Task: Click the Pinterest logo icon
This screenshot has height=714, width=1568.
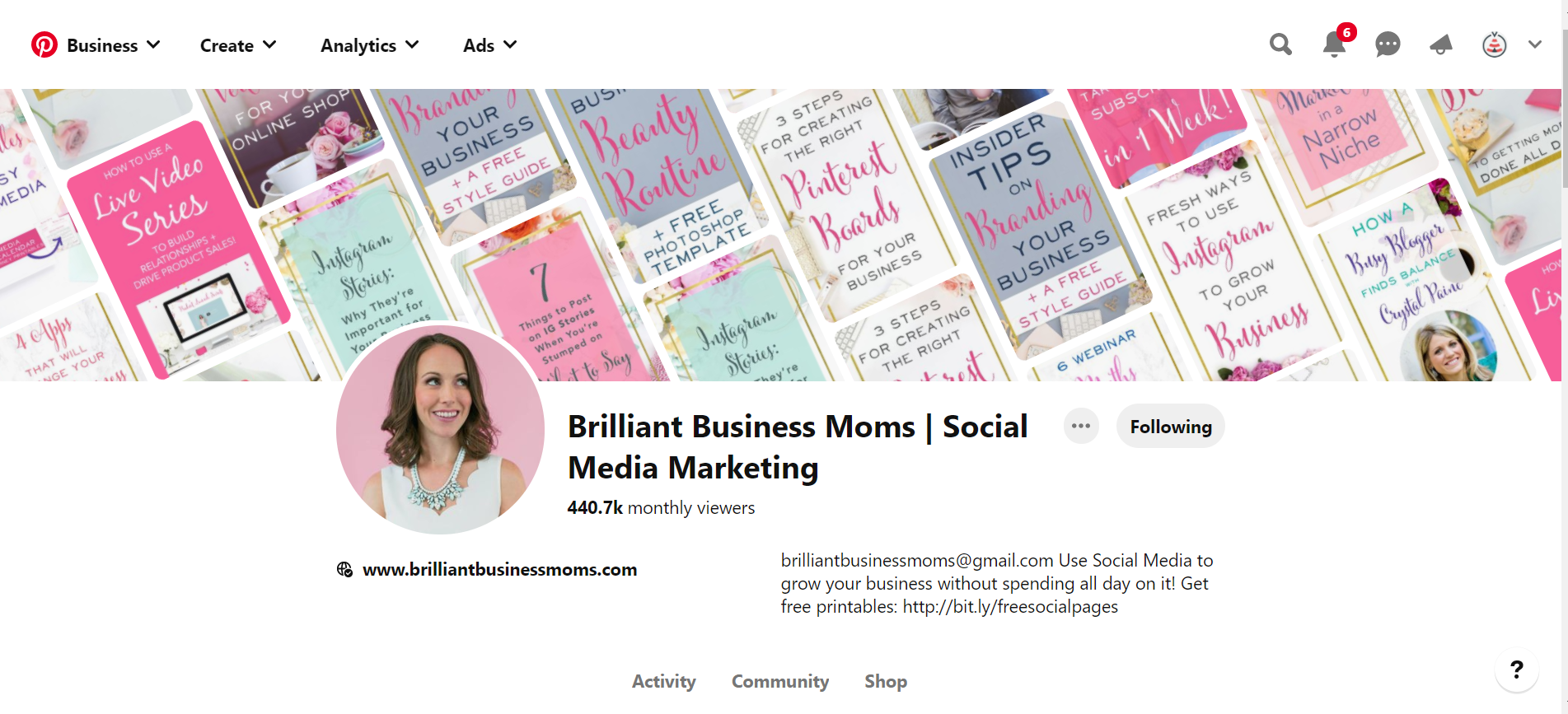Action: coord(44,44)
